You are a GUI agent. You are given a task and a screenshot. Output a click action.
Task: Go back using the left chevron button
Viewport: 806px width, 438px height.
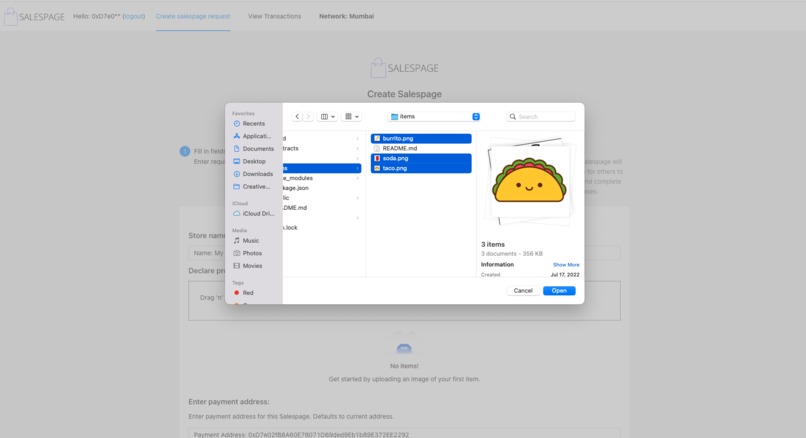pyautogui.click(x=297, y=117)
